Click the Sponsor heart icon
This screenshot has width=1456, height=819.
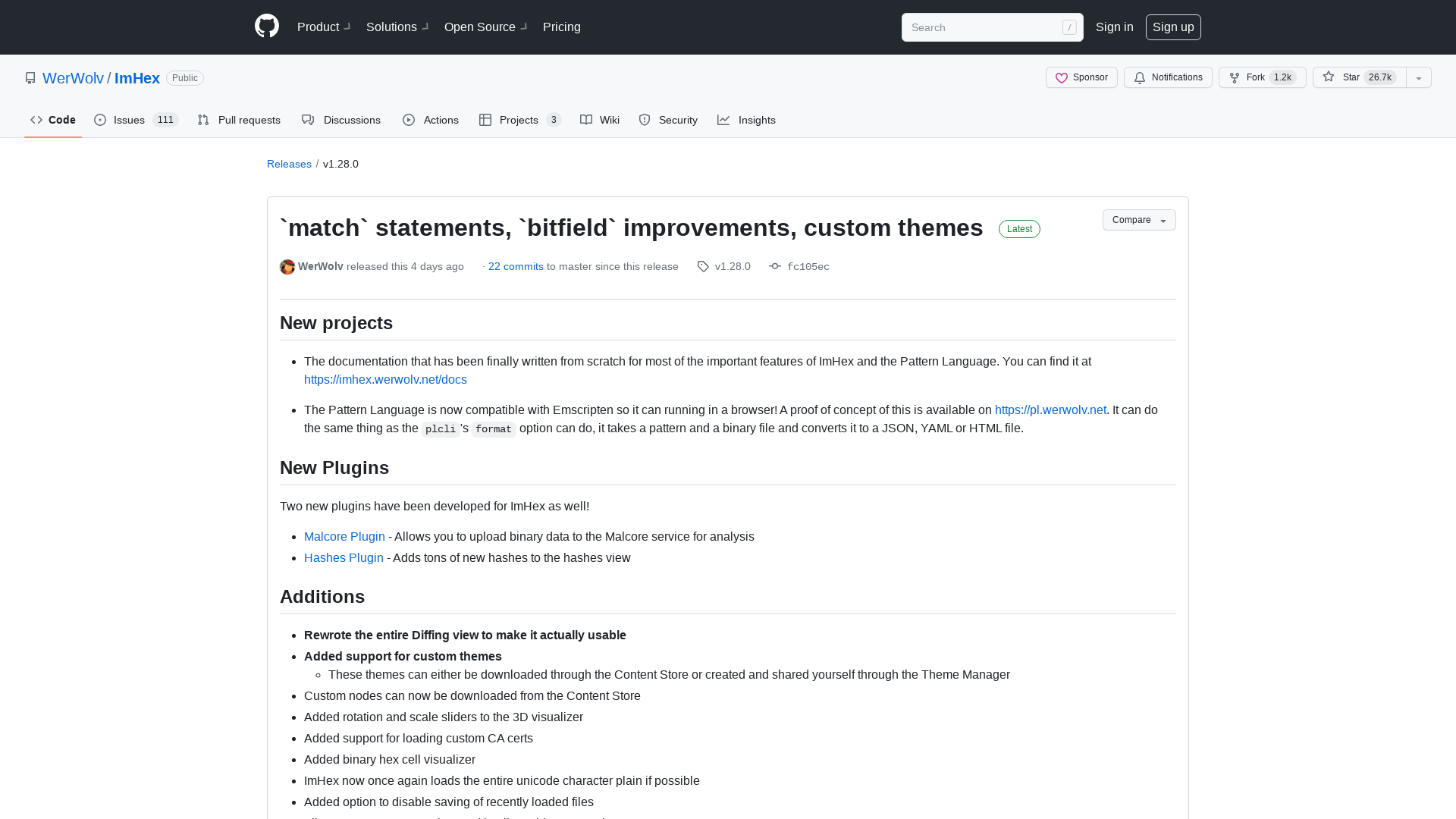click(x=1062, y=78)
